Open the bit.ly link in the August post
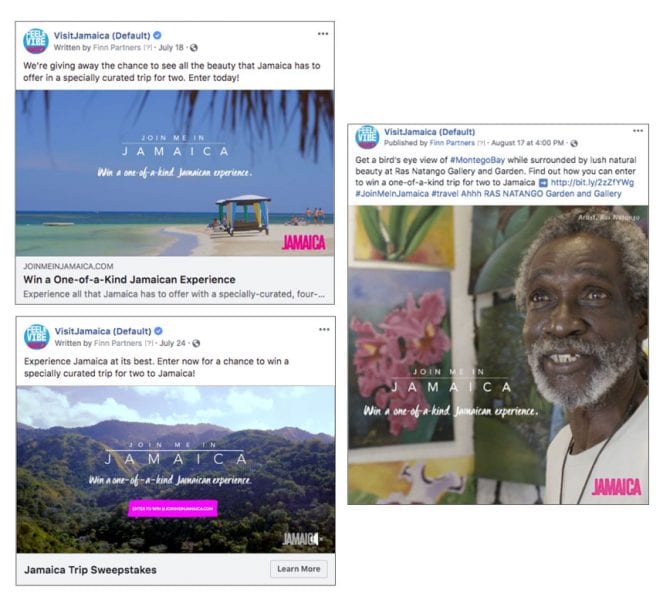This screenshot has width=663, height=600. 592,183
